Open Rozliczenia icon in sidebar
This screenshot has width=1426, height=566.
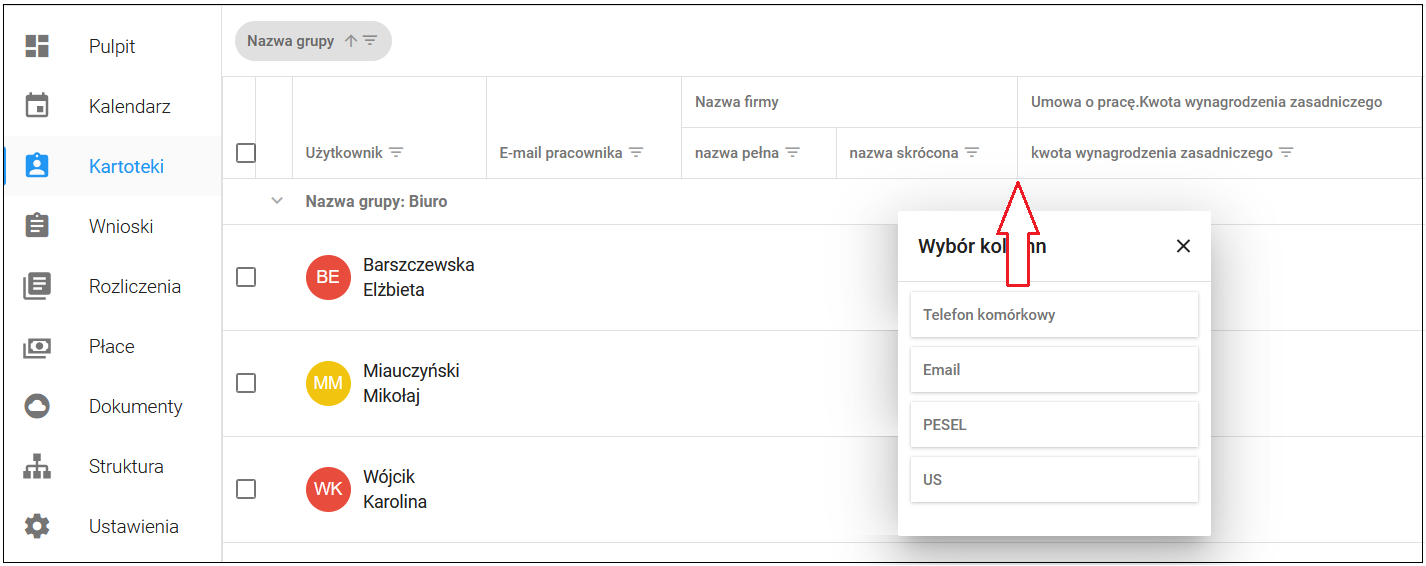click(x=37, y=286)
